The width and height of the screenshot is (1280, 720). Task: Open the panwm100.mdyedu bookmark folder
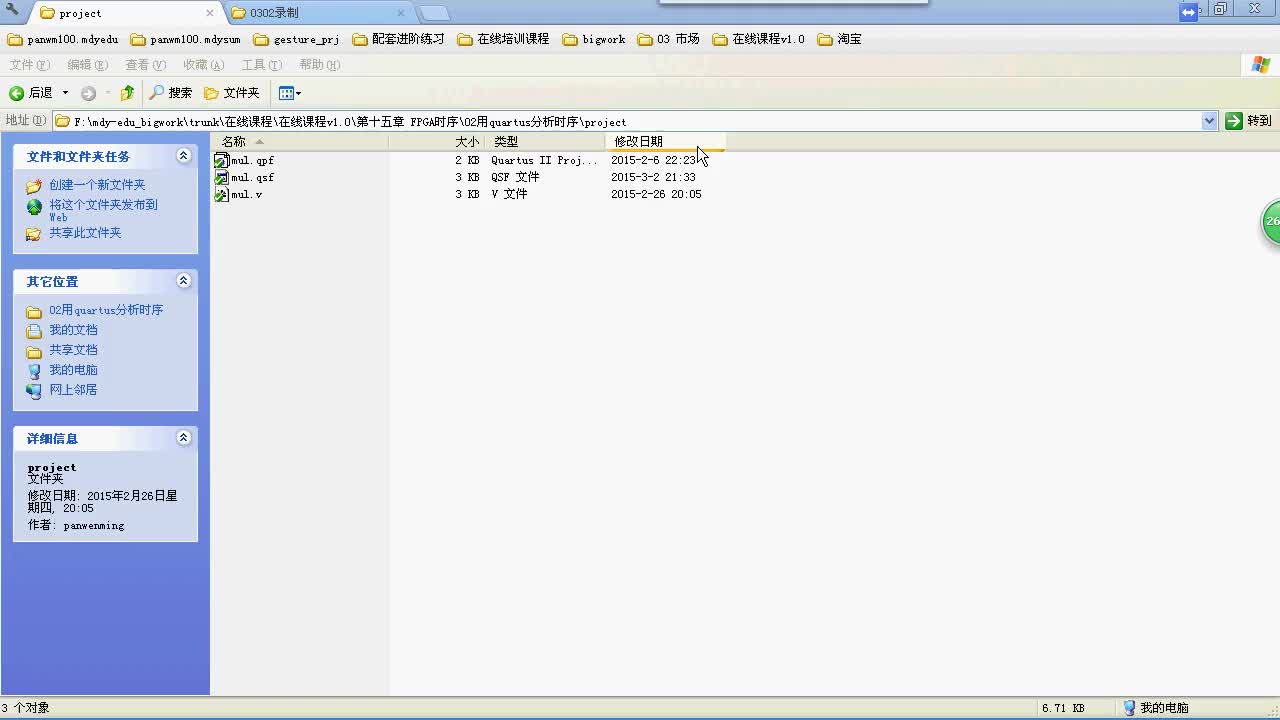[x=63, y=39]
